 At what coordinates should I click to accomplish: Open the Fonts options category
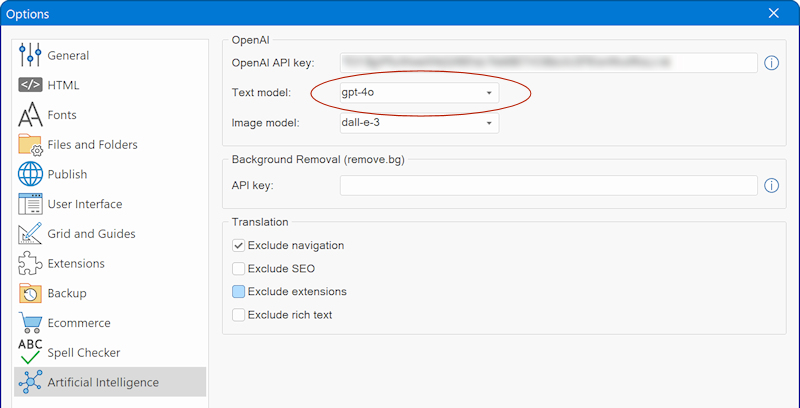click(x=110, y=115)
